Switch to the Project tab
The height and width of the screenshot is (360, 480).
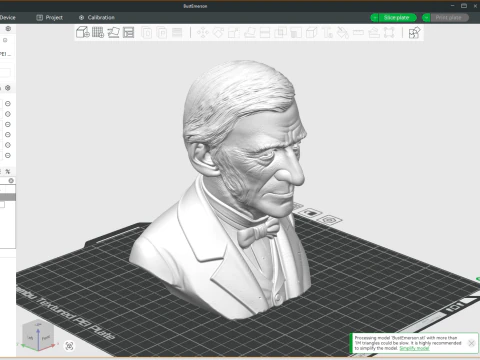[49, 17]
